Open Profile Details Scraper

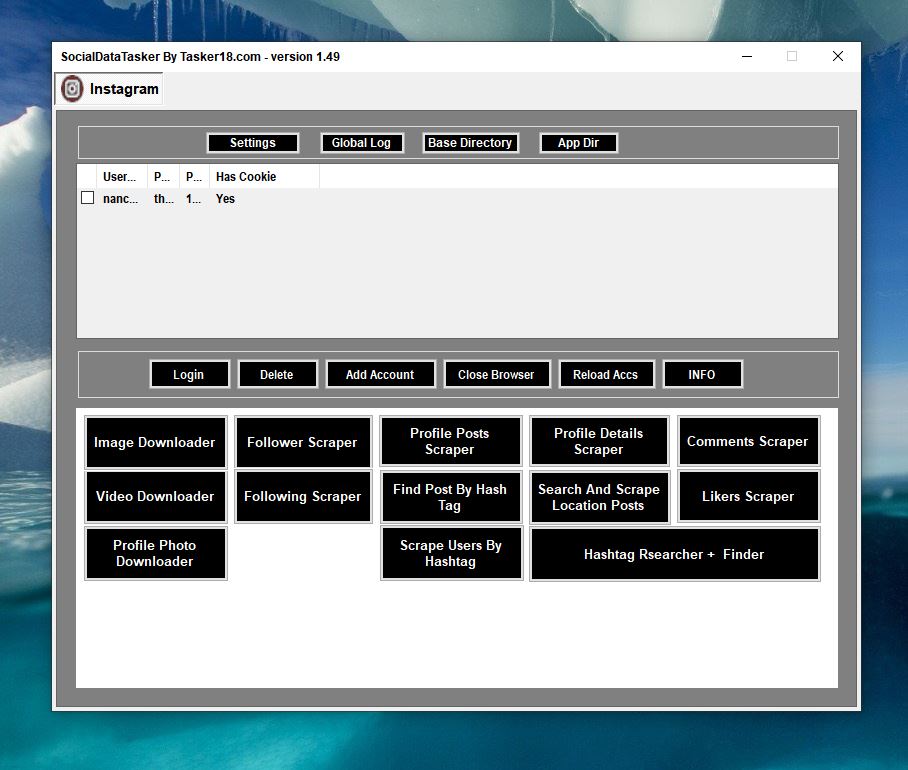point(599,441)
